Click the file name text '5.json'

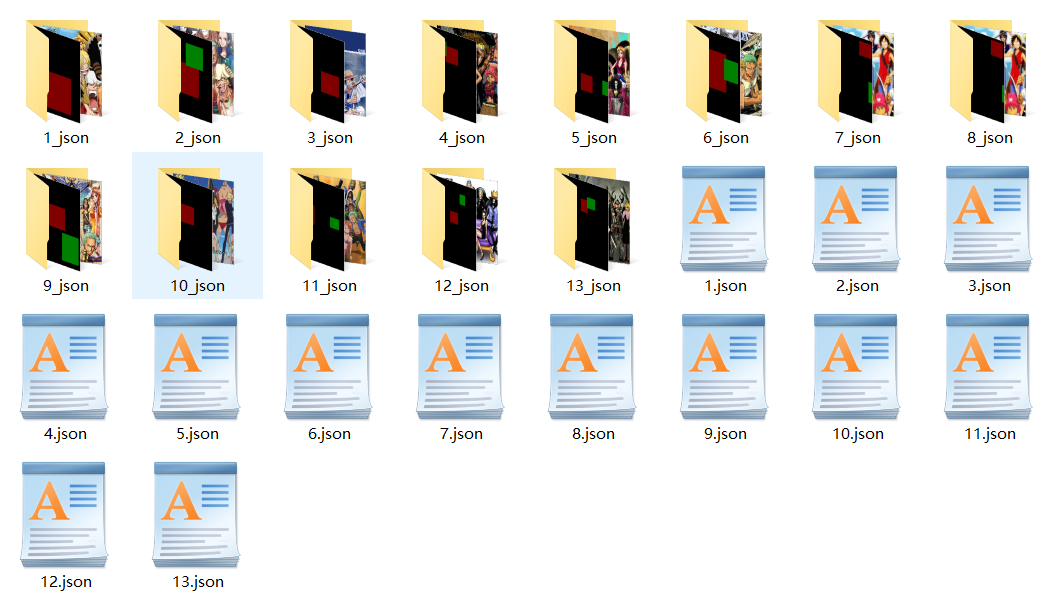pos(198,434)
